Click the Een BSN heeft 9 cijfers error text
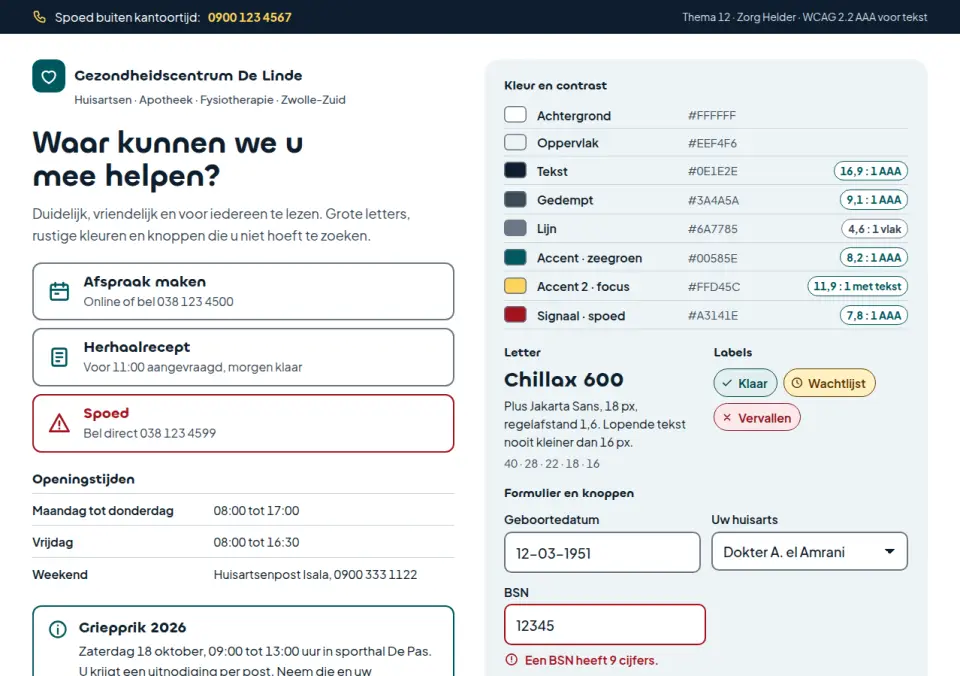 [591, 660]
